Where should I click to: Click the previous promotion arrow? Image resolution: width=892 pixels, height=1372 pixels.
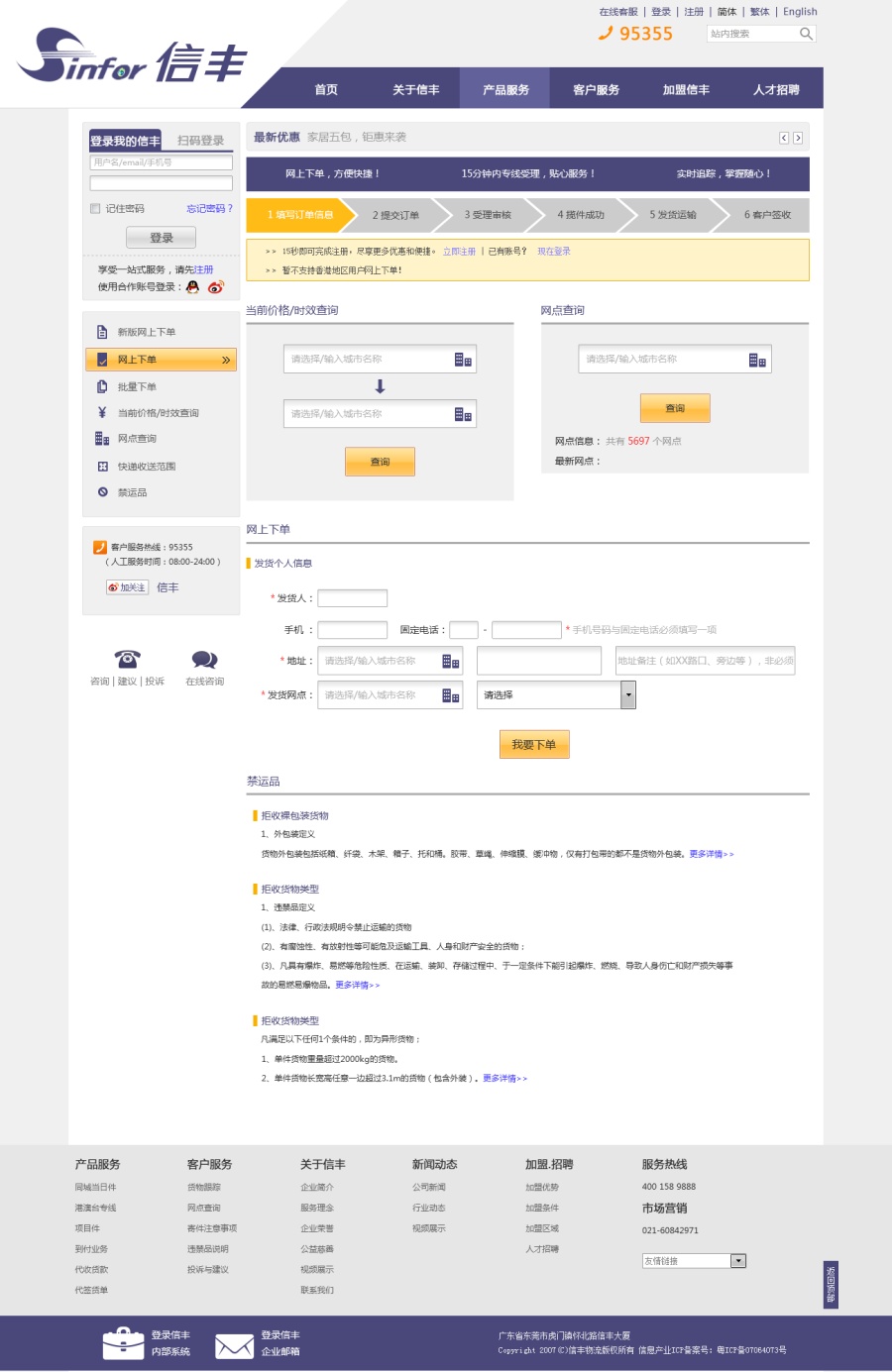783,138
